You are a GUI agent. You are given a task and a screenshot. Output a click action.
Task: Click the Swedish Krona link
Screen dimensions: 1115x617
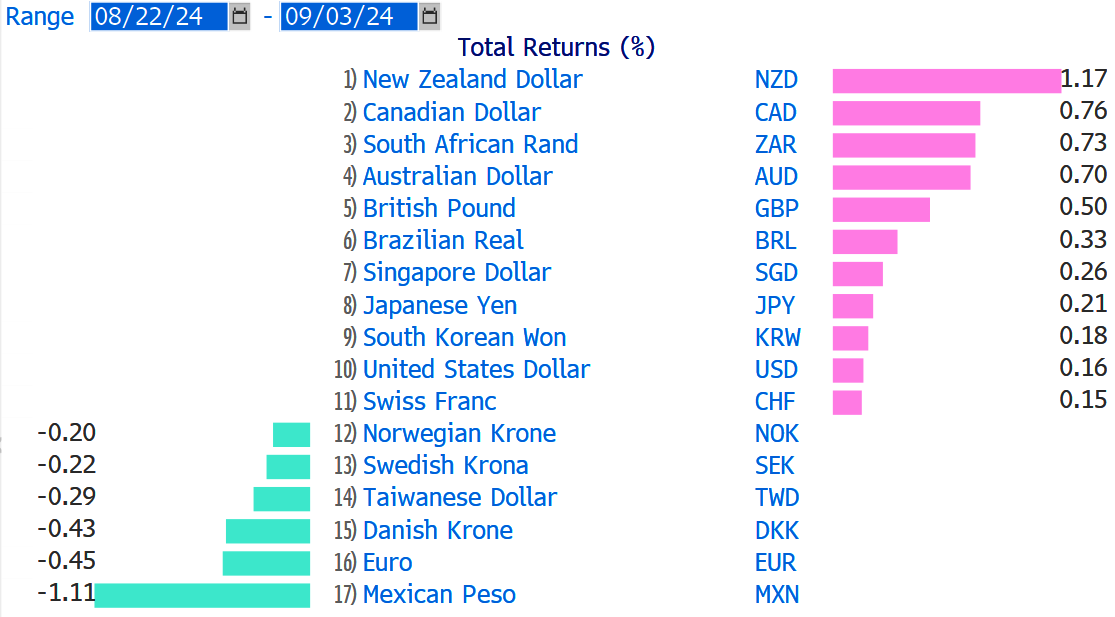445,466
